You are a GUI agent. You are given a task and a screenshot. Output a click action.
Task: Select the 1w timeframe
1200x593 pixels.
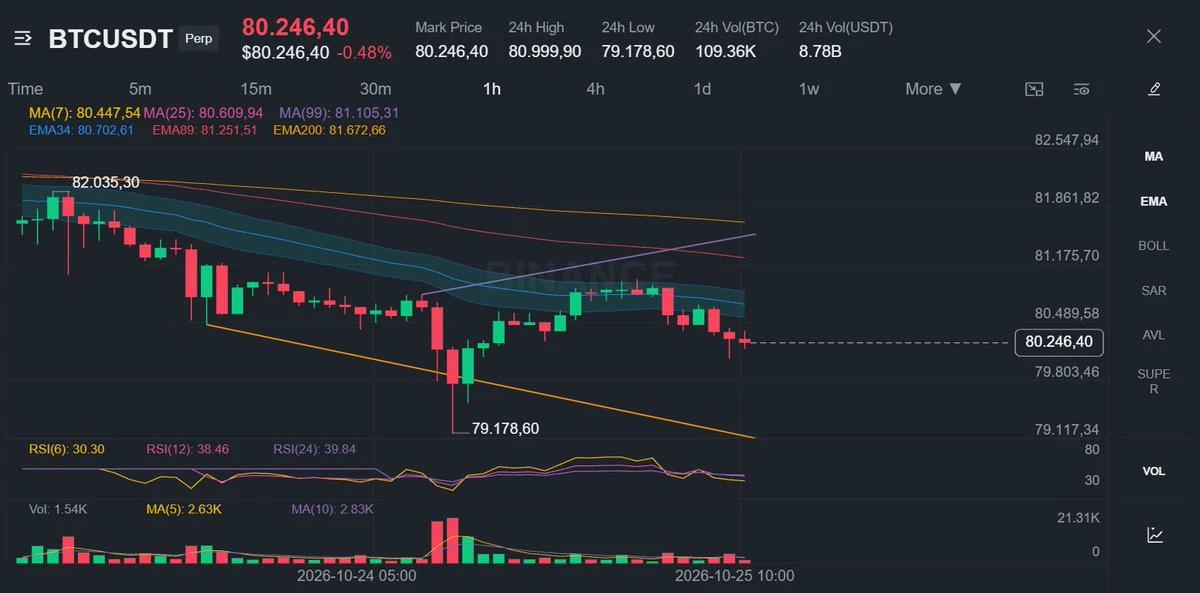808,89
